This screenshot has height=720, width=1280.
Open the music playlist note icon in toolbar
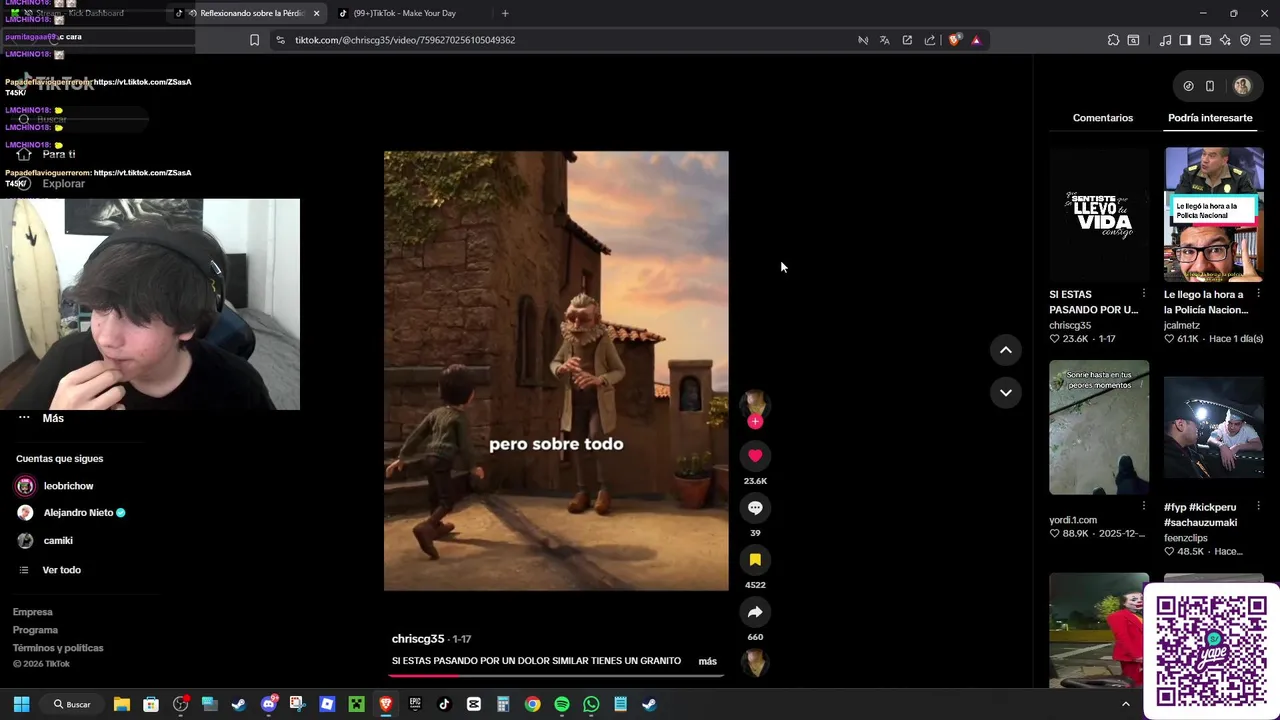(1165, 40)
